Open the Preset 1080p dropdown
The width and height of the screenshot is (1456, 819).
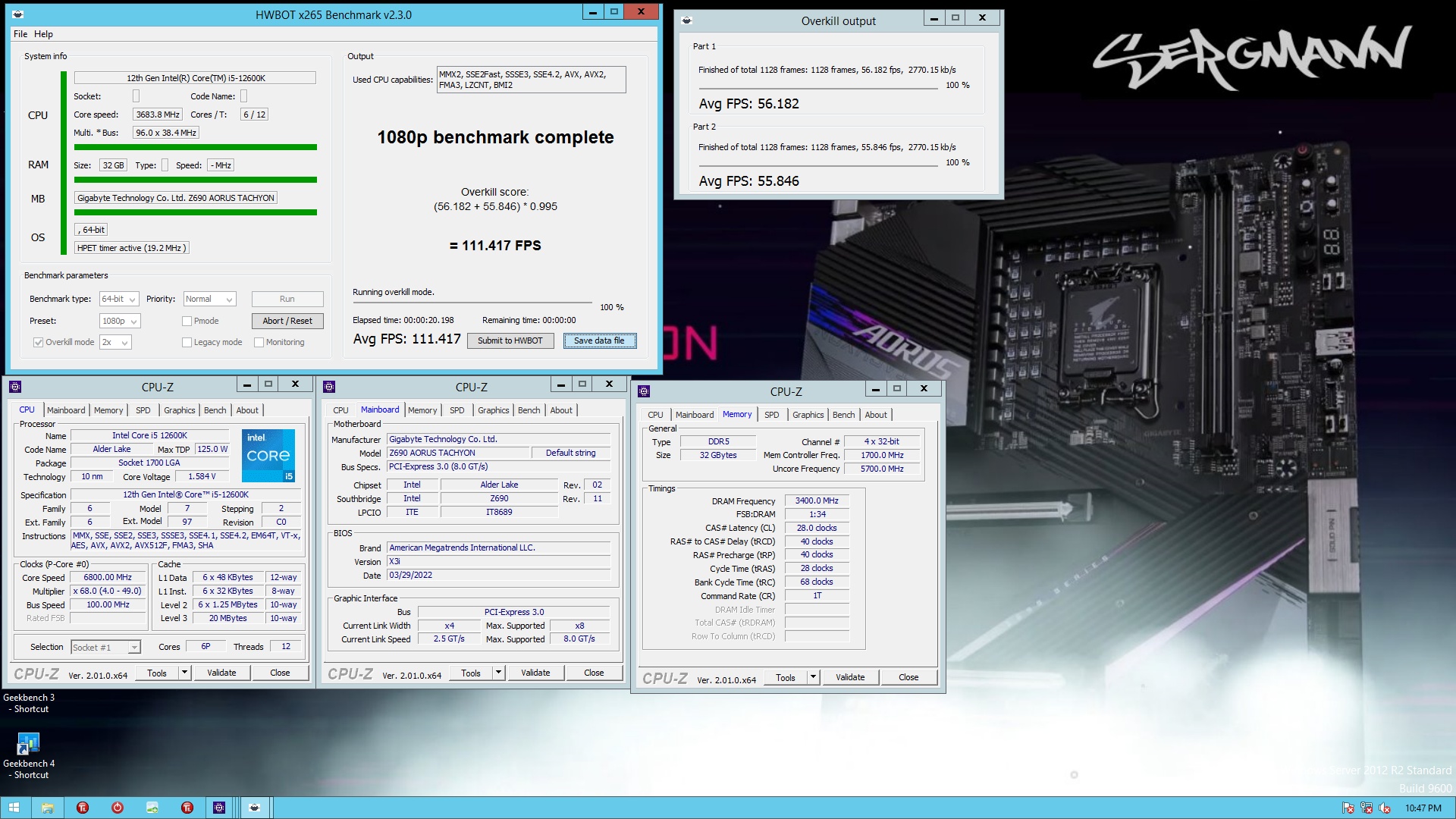click(x=120, y=322)
